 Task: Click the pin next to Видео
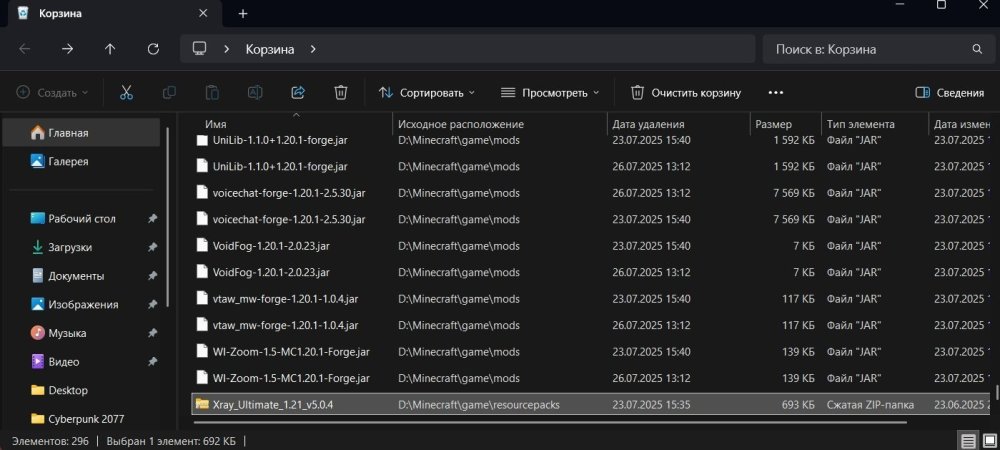point(152,361)
